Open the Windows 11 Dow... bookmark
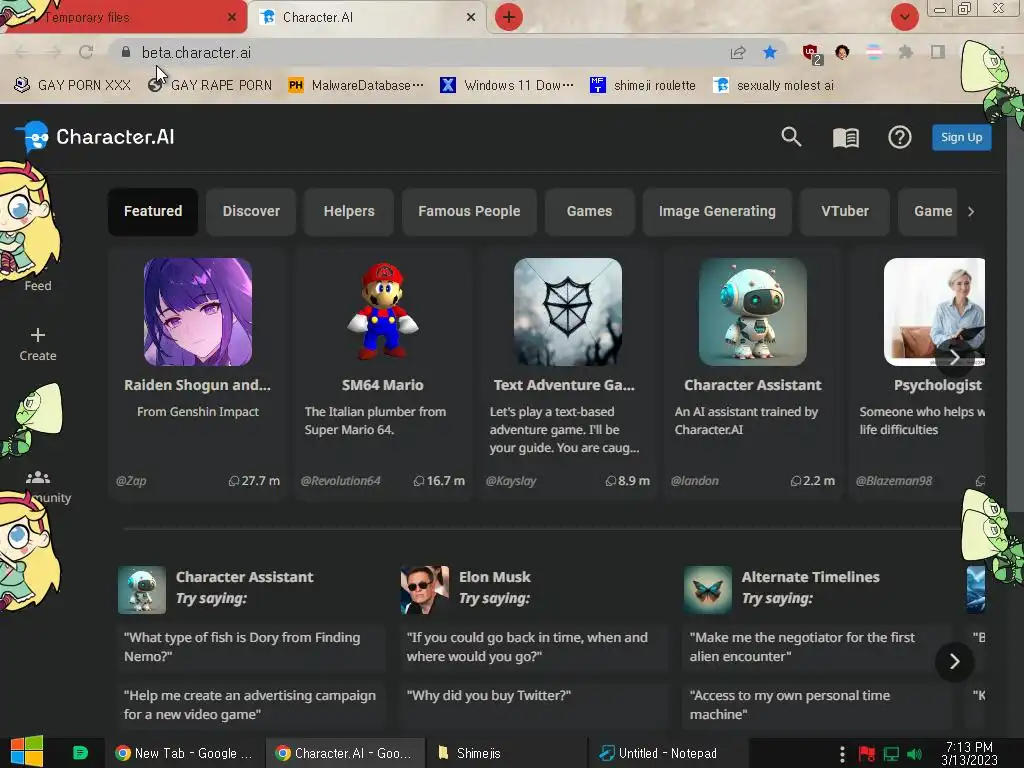This screenshot has height=768, width=1024. pyautogui.click(x=507, y=85)
